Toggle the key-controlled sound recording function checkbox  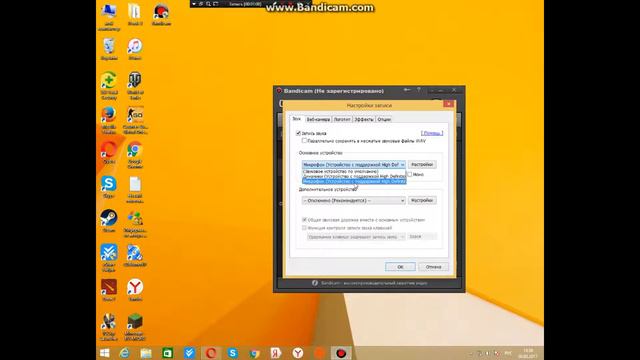[304, 228]
